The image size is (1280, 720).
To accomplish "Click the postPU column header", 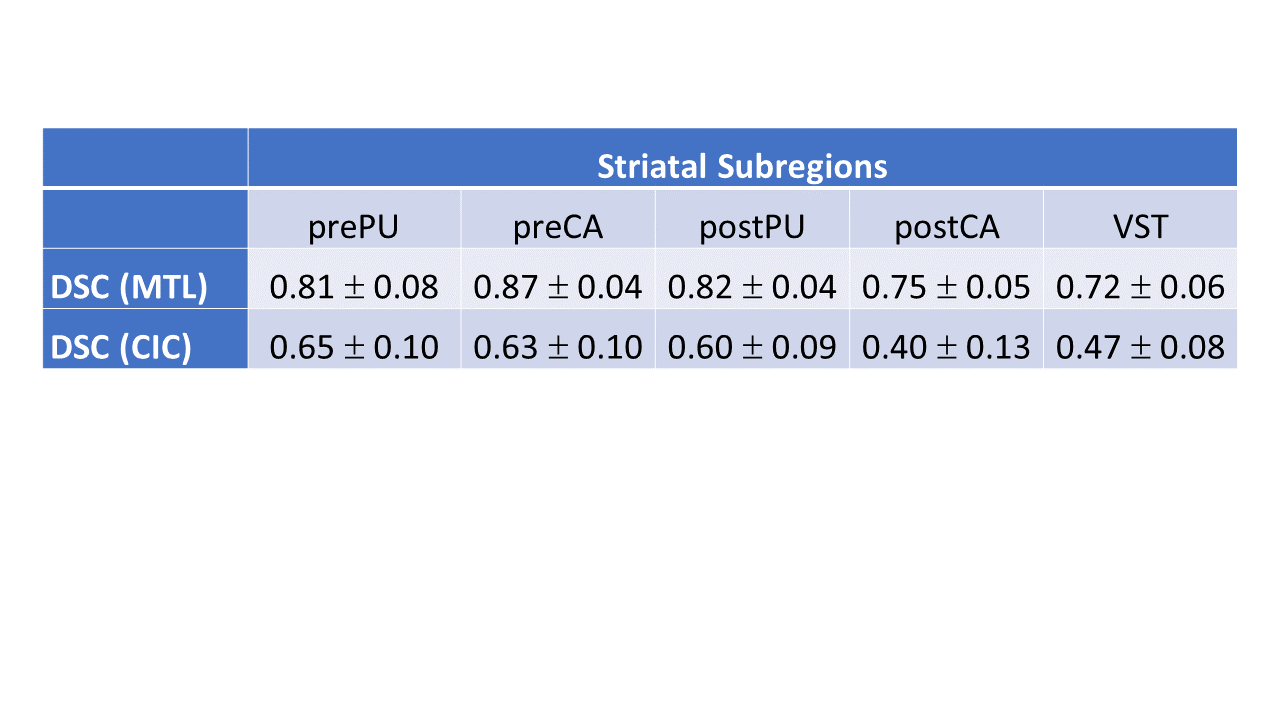I will 752,227.
